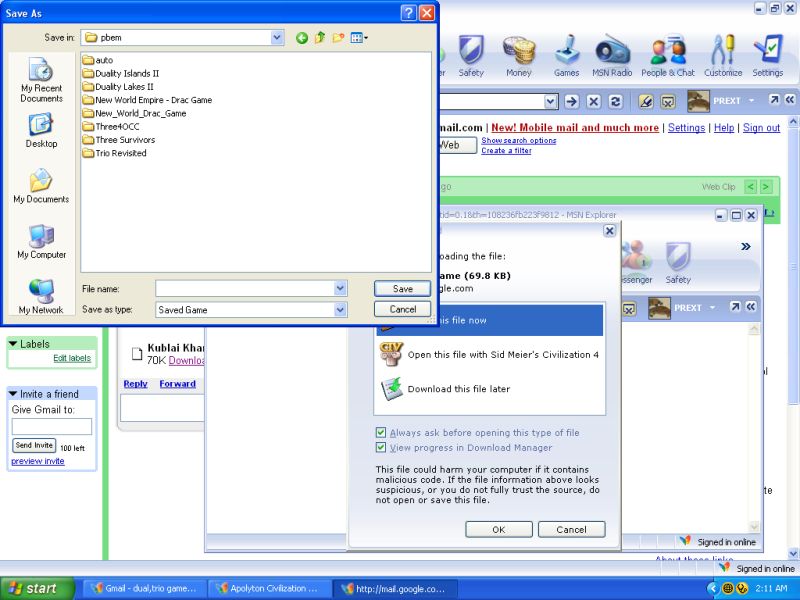Open My Recent Documents location
This screenshot has width=800, height=600.
41,80
